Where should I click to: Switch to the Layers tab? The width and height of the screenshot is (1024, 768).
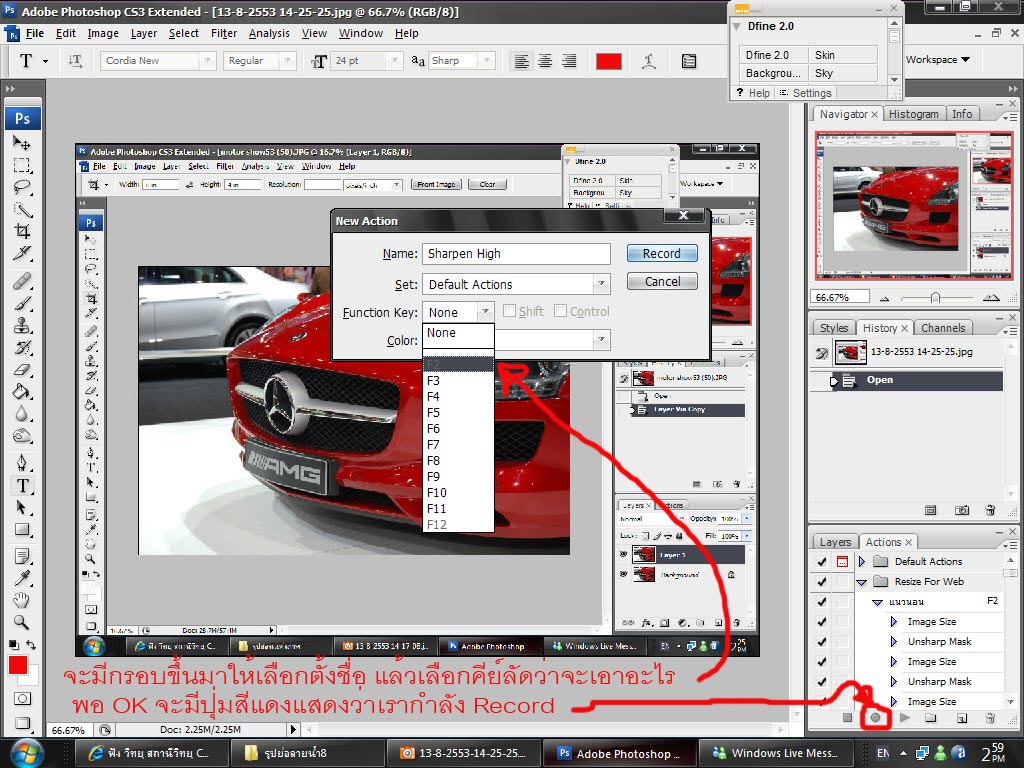(x=835, y=542)
